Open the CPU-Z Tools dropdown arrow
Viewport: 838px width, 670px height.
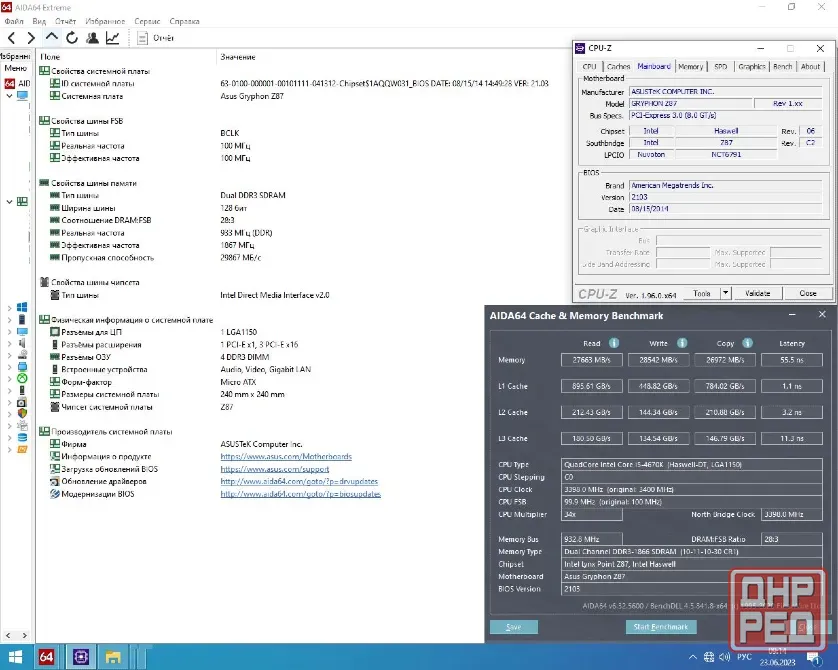tap(725, 293)
